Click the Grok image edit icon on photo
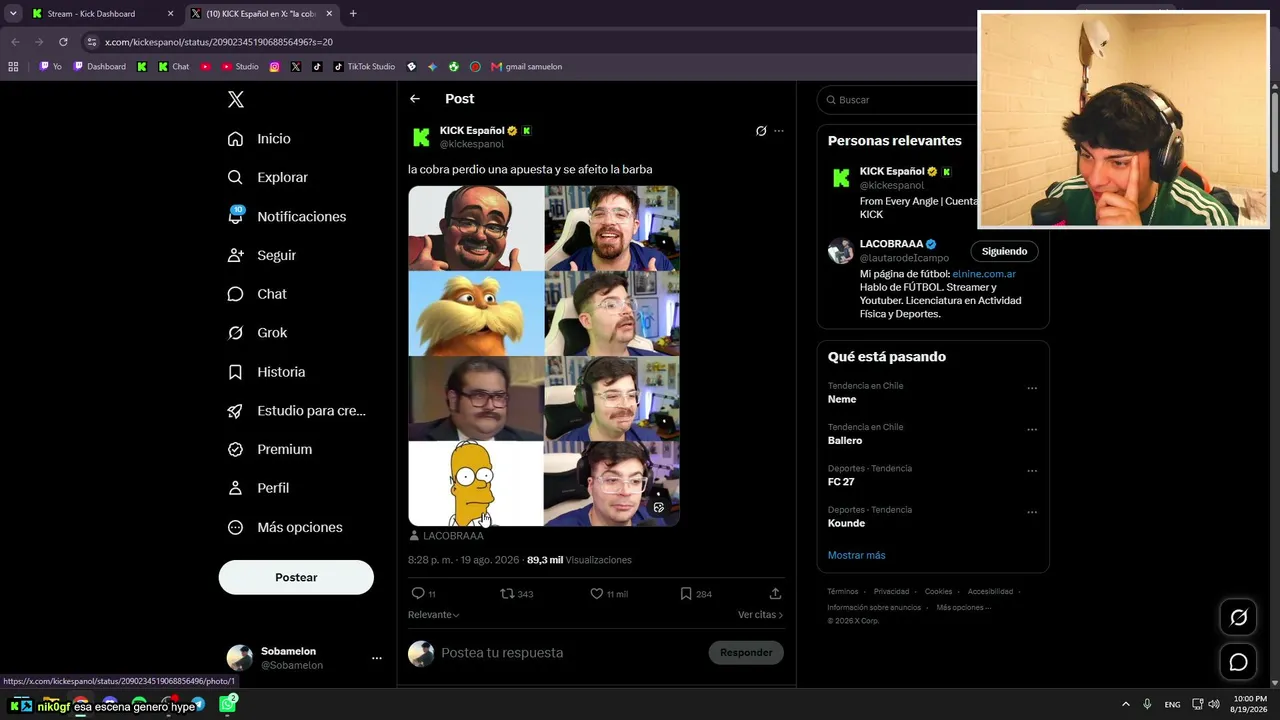Screen dimensions: 1280x720 click(x=658, y=508)
